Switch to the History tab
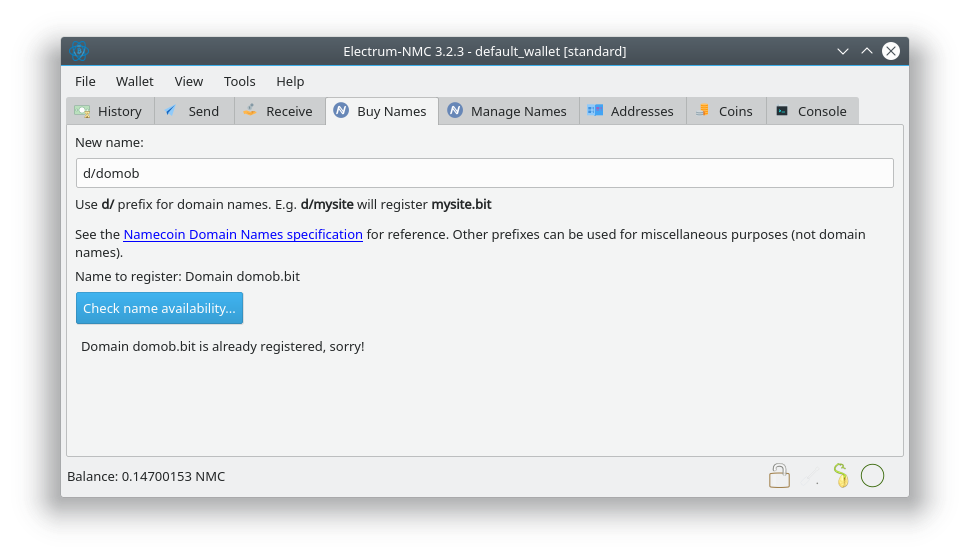Image resolution: width=970 pixels, height=558 pixels. tap(109, 111)
